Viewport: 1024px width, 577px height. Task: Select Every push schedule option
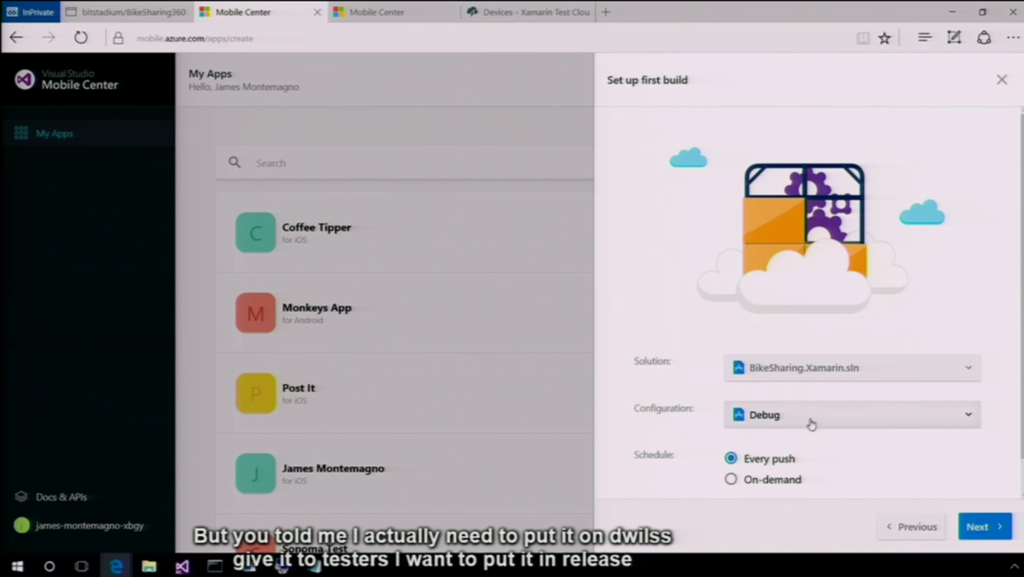(731, 458)
